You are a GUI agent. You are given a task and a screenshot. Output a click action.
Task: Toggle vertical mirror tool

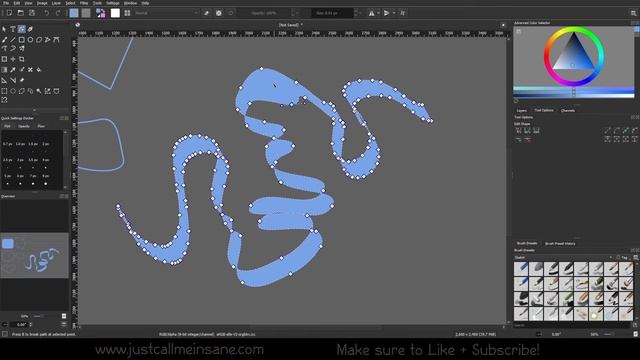point(386,13)
